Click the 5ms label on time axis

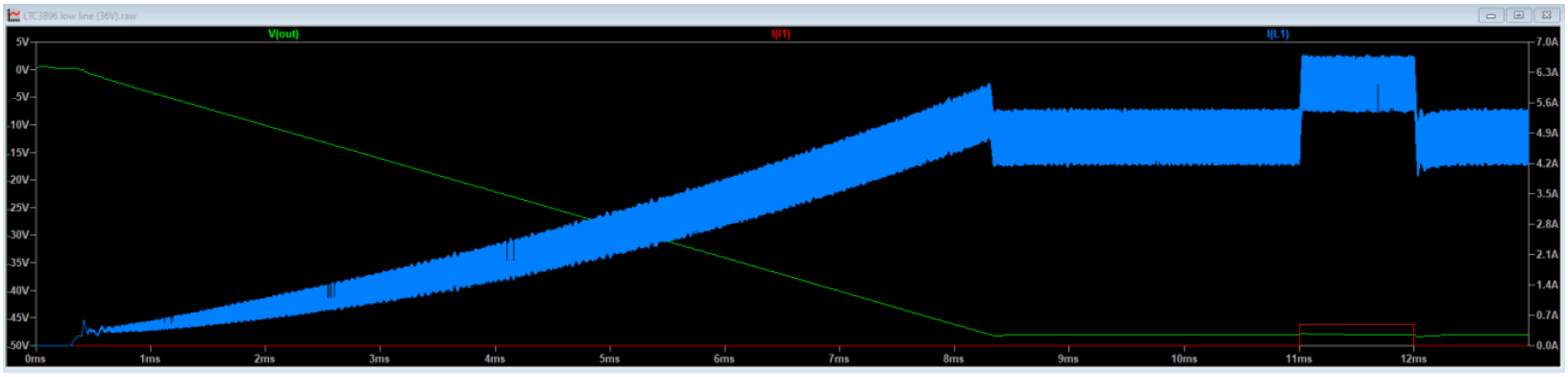[609, 359]
